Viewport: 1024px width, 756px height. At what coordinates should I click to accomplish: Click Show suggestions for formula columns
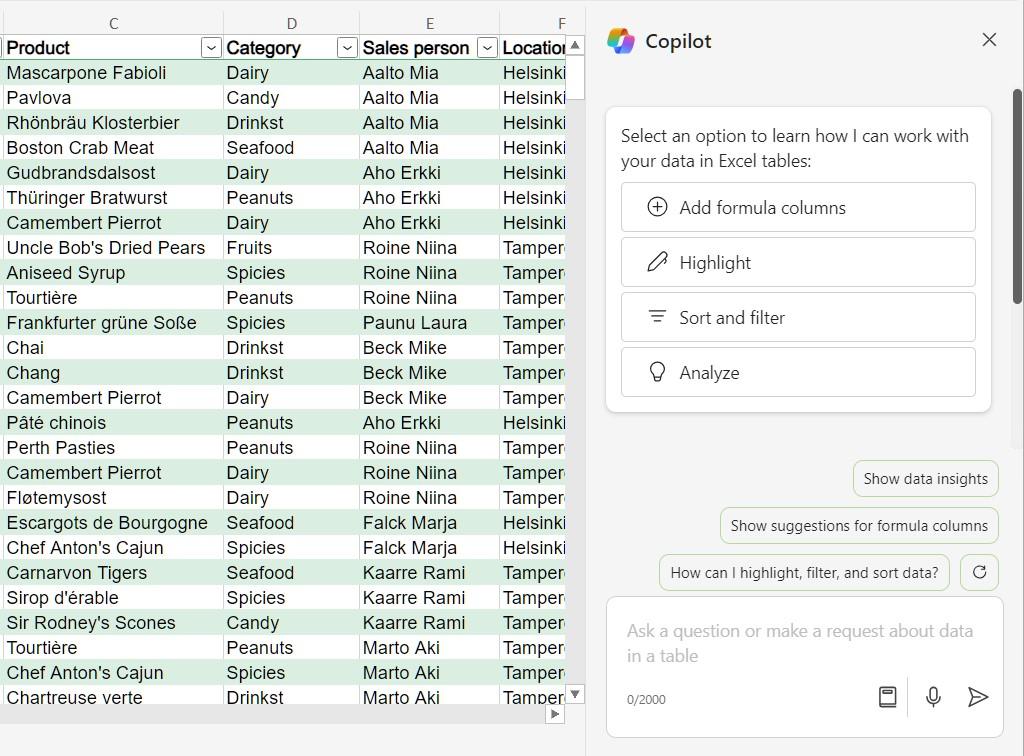[858, 525]
